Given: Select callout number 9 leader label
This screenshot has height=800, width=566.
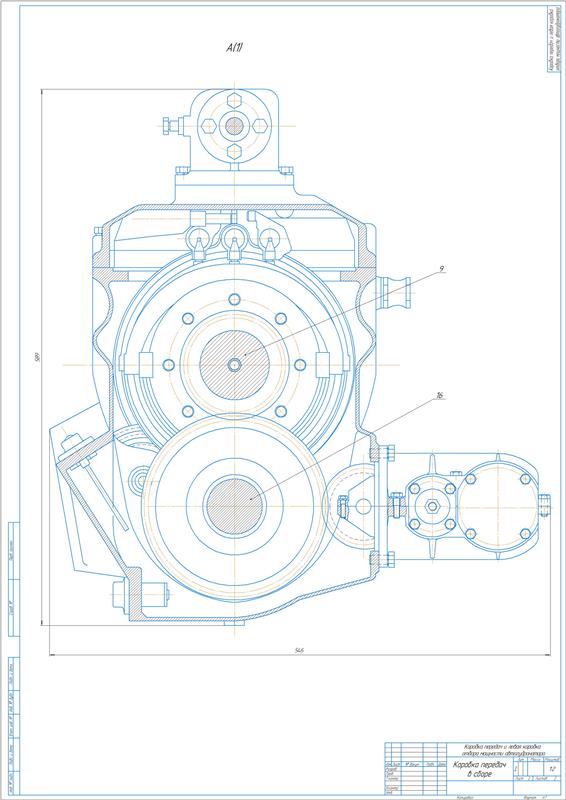Looking at the screenshot, I should [440, 268].
